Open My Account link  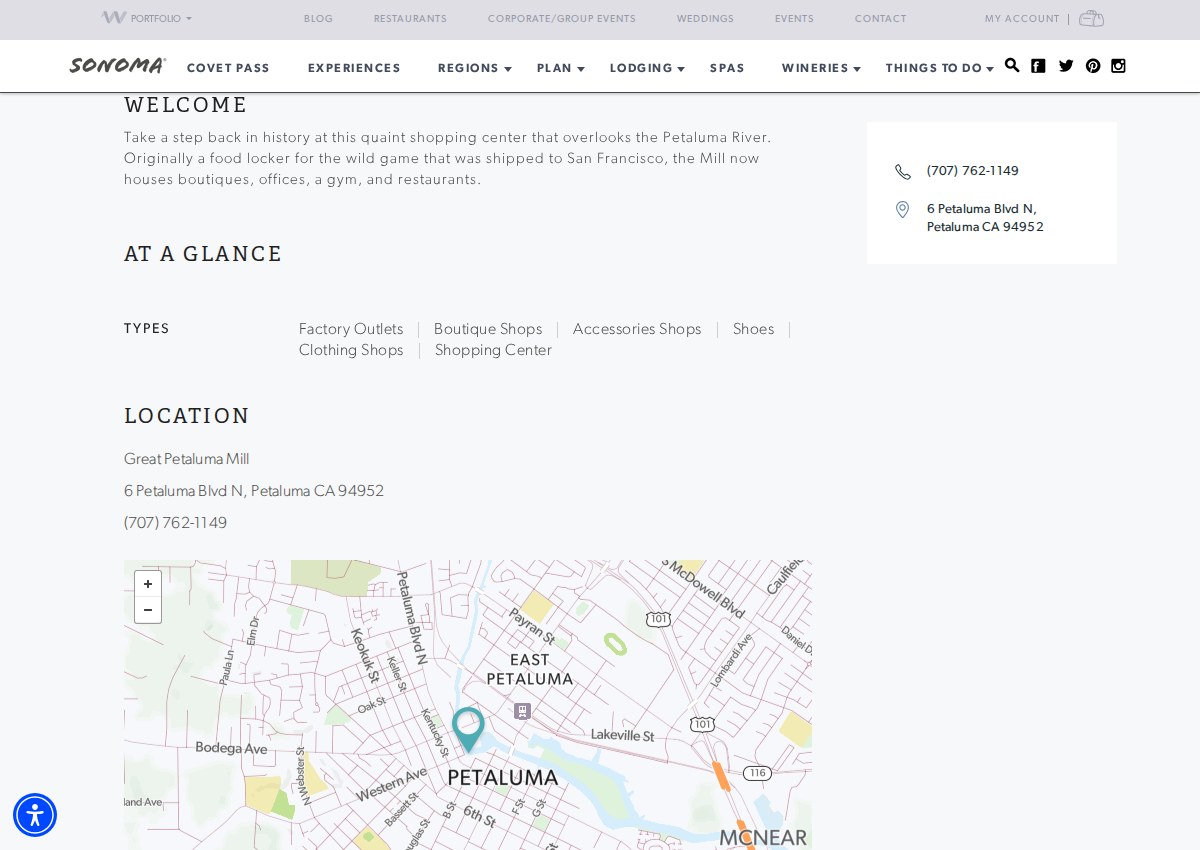[x=1022, y=19]
